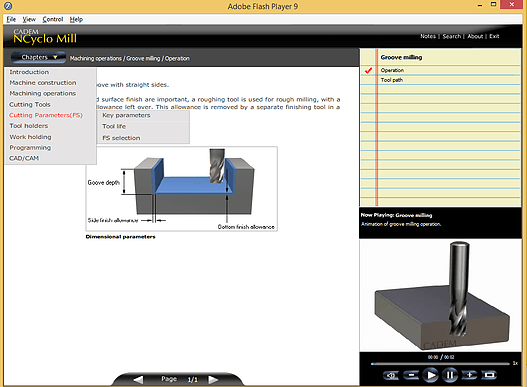Click the Dimensional parameters diagram image
This screenshot has width=527, height=387.
click(181, 189)
